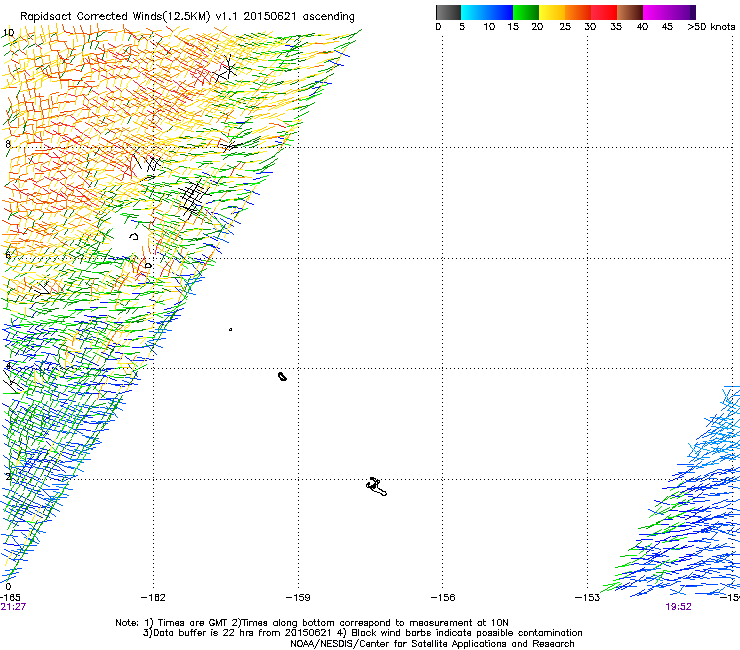Image resolution: width=740 pixels, height=650 pixels.
Task: Click the longitude label -159
Action: click(x=298, y=598)
